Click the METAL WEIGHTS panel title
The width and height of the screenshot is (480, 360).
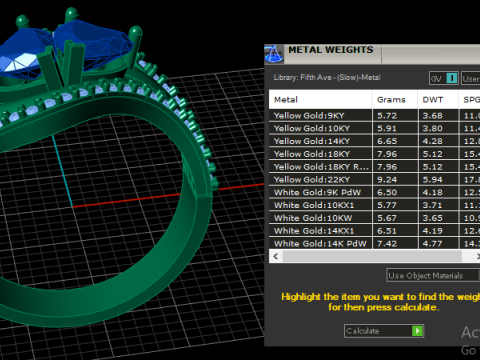331,50
